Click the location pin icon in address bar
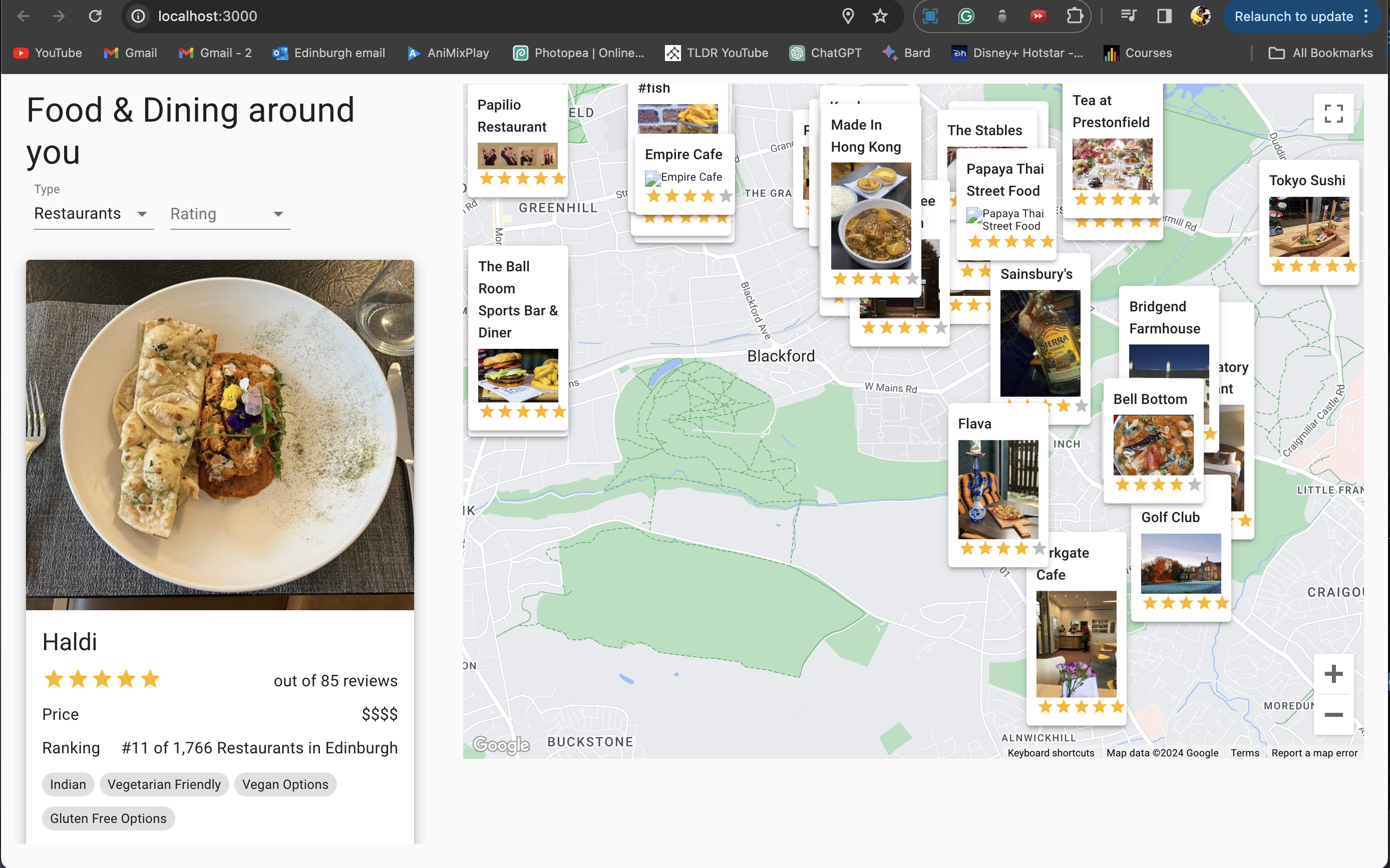Viewport: 1390px width, 868px height. coord(847,16)
